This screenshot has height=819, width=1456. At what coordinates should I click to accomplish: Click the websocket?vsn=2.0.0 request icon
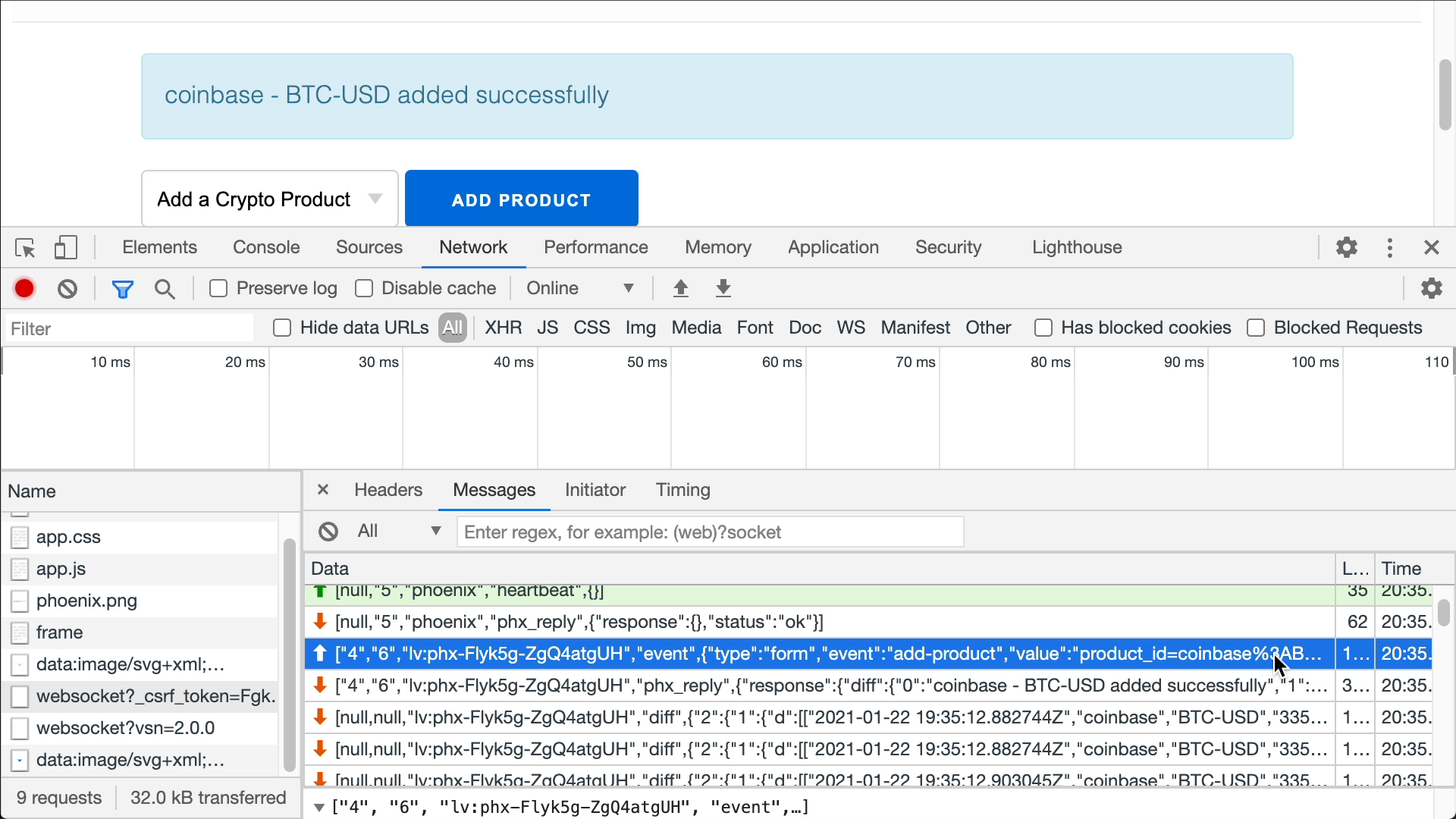pos(20,728)
